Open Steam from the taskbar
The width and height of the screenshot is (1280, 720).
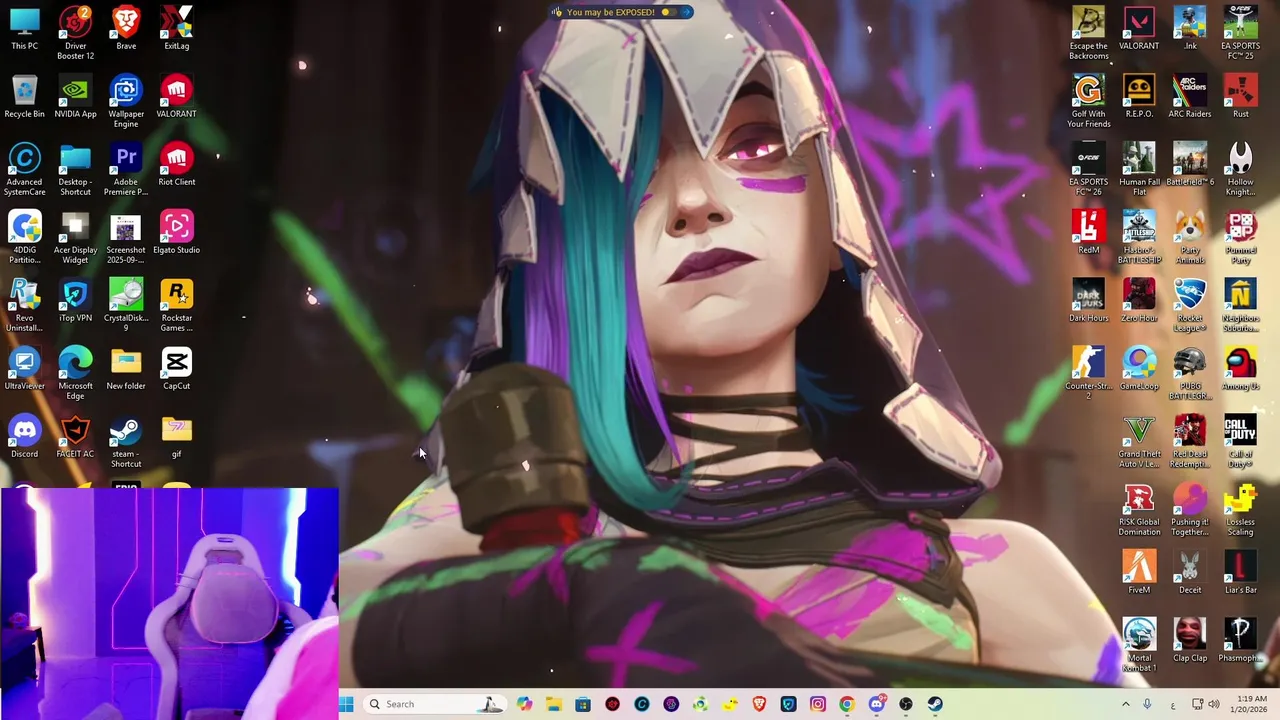coord(935,704)
